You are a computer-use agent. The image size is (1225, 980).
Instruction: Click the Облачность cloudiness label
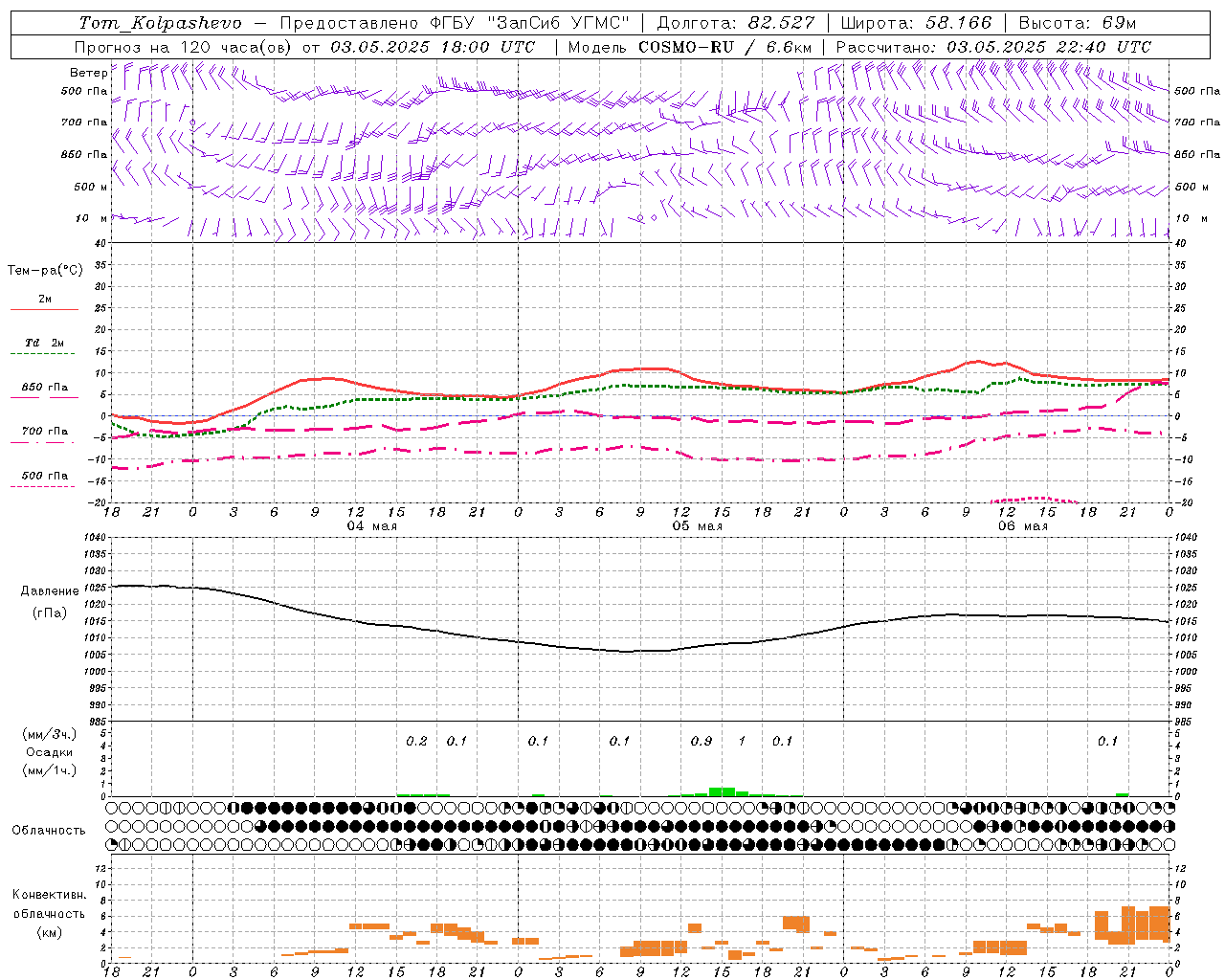pos(48,831)
